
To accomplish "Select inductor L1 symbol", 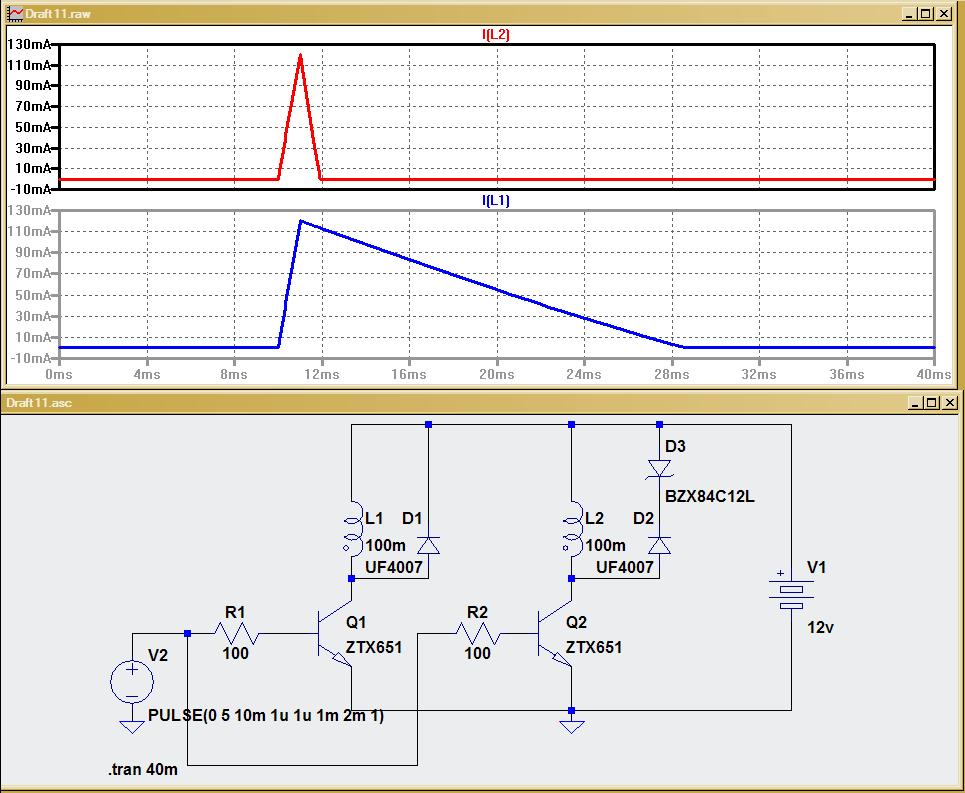I will tap(352, 528).
